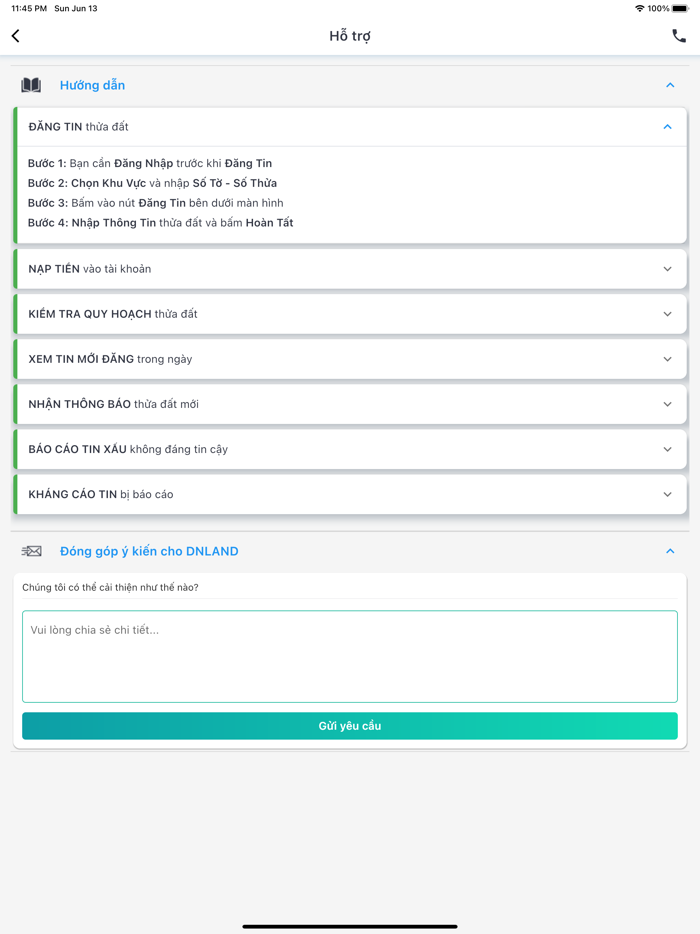
Task: Expand NẠP TIỀN vào tài khoản chevron
Action: 667,269
